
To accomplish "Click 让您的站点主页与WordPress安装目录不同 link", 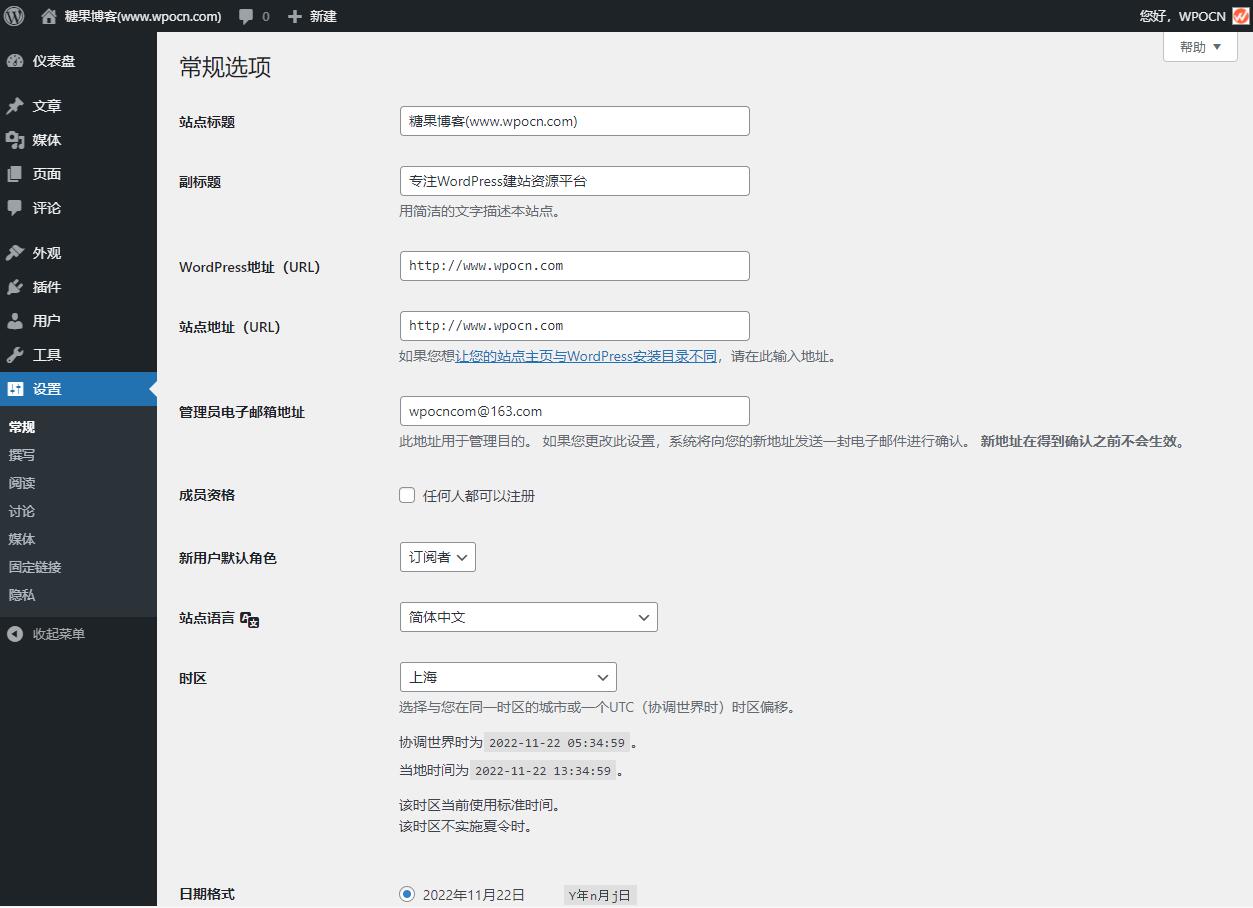I will [x=586, y=356].
